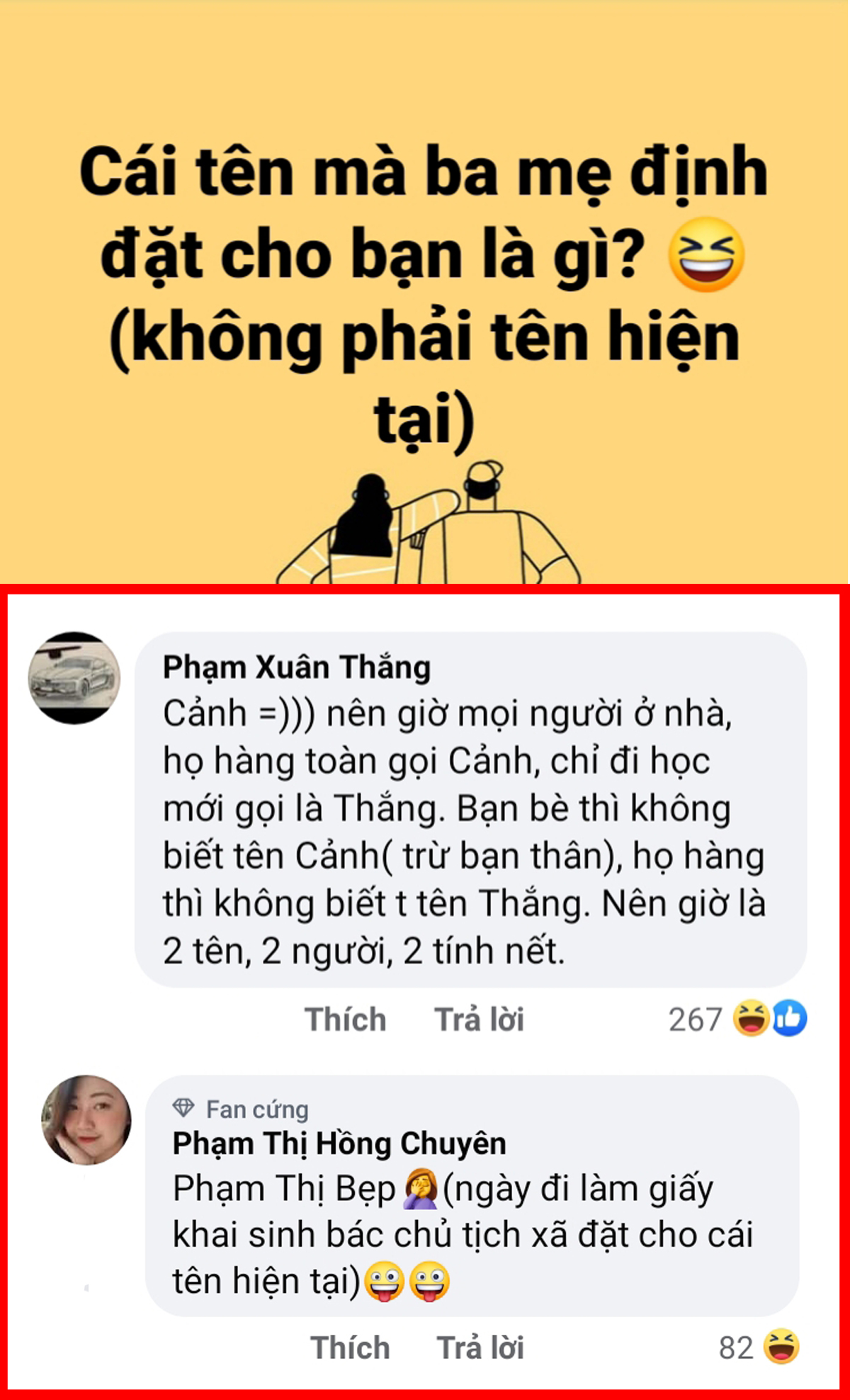
Task: Click the blue thumbs-up reaction icon
Action: (x=789, y=1019)
